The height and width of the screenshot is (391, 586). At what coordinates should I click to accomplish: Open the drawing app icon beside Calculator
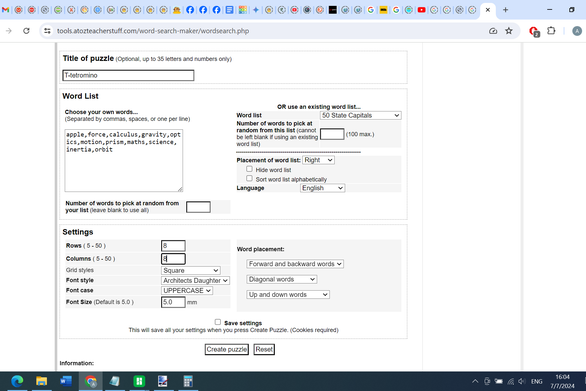[x=163, y=381]
